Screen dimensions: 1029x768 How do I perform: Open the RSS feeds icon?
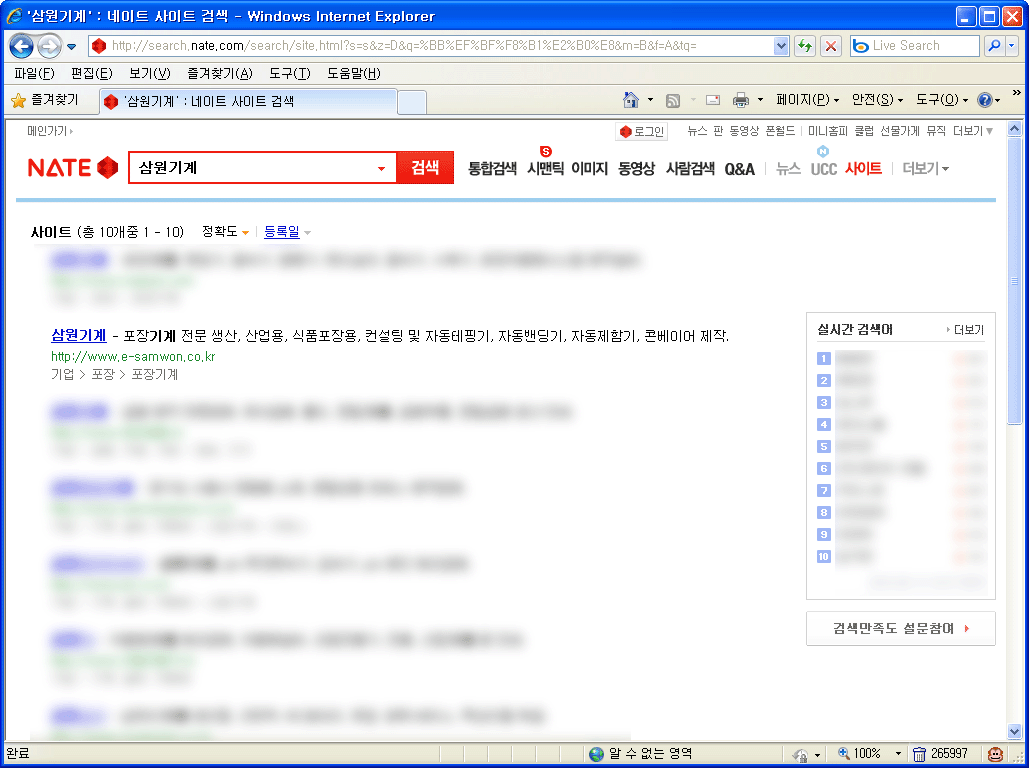point(673,100)
